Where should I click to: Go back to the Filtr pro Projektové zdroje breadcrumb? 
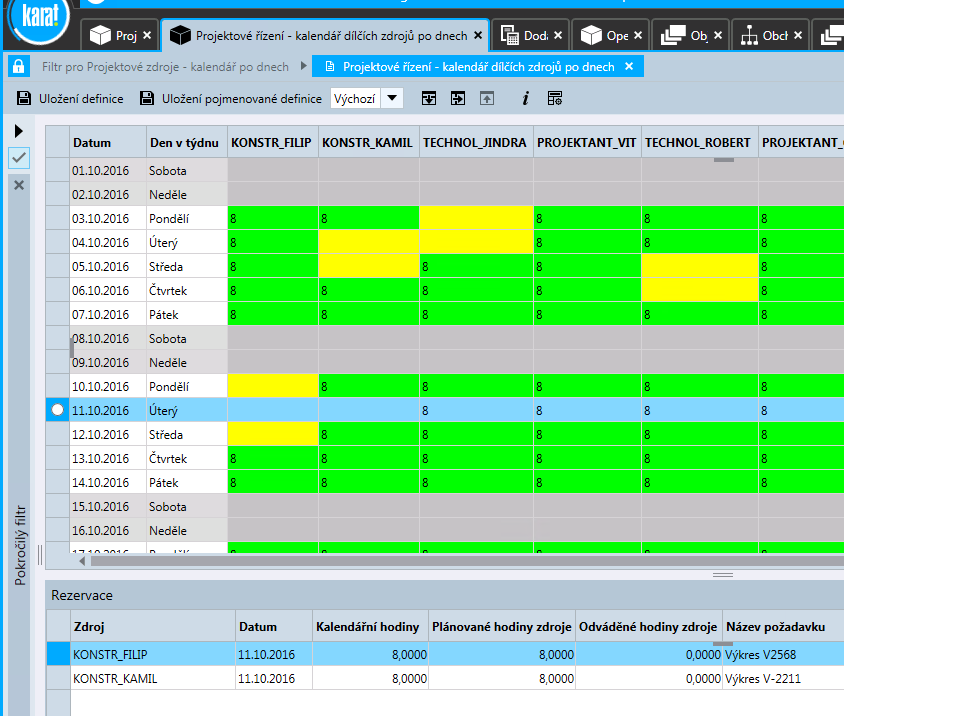[165, 66]
